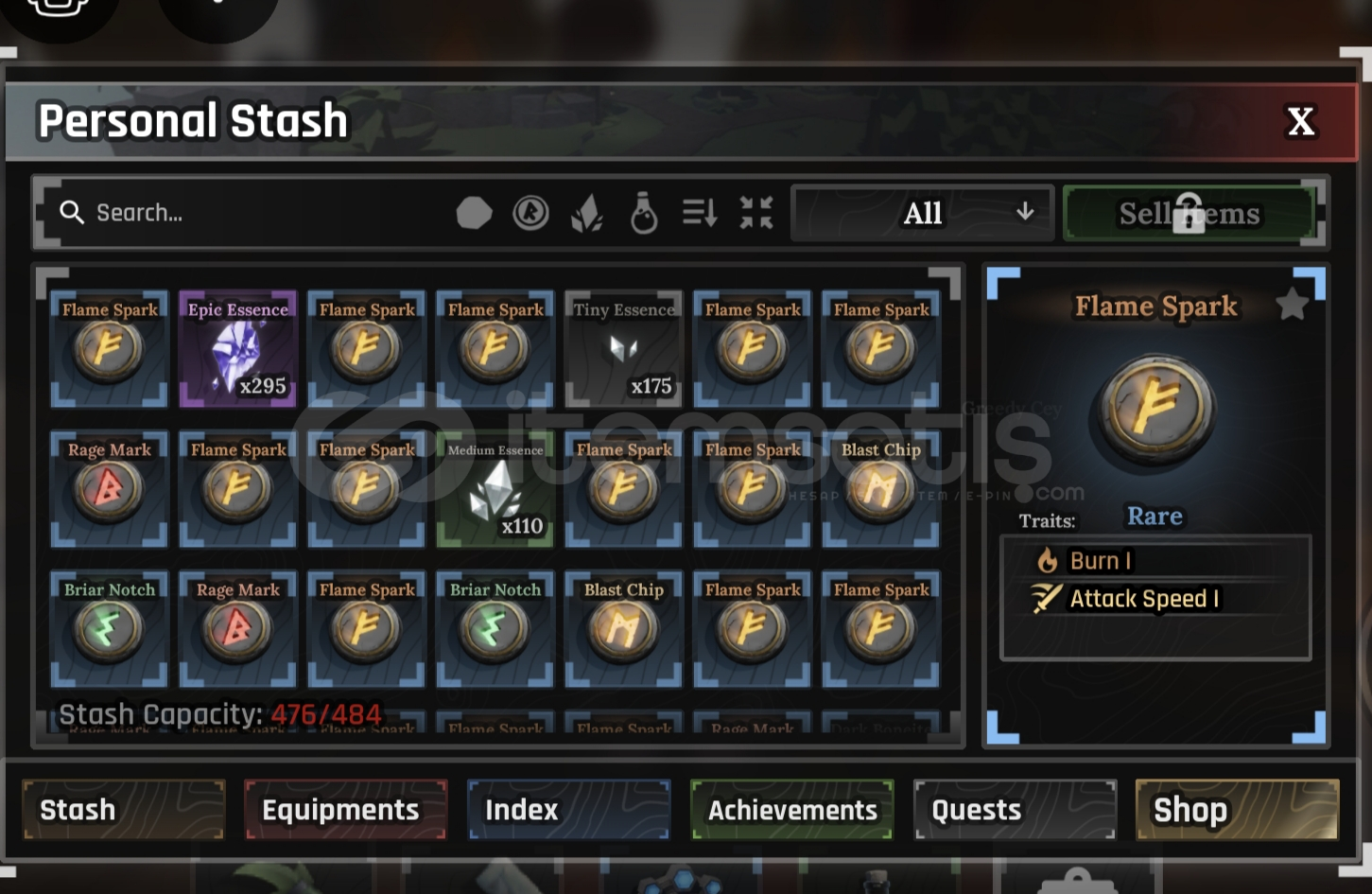Click into the Search field
The height and width of the screenshot is (894, 1372).
coord(246,213)
